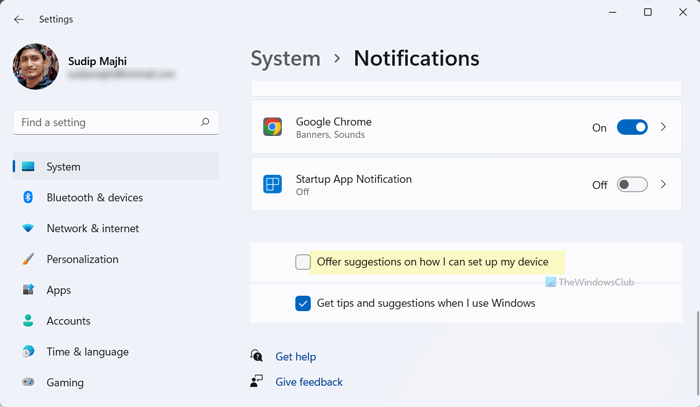700x407 pixels.
Task: Click the Google Chrome app icon
Action: coord(272,127)
